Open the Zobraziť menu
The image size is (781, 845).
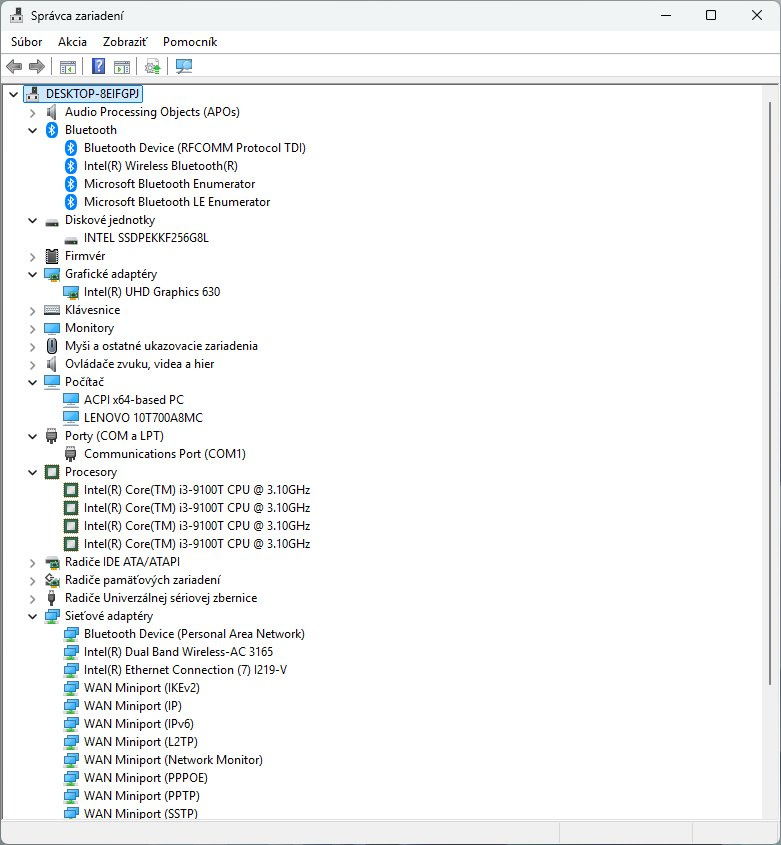point(124,42)
